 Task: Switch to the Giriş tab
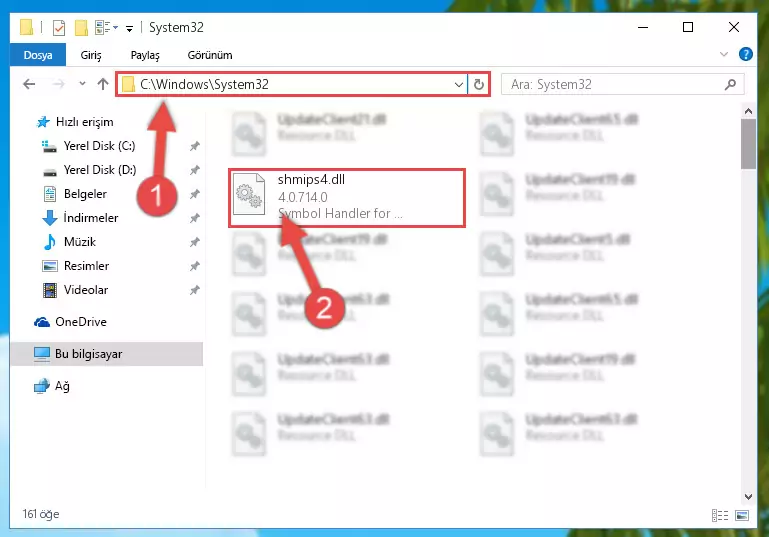pos(91,55)
